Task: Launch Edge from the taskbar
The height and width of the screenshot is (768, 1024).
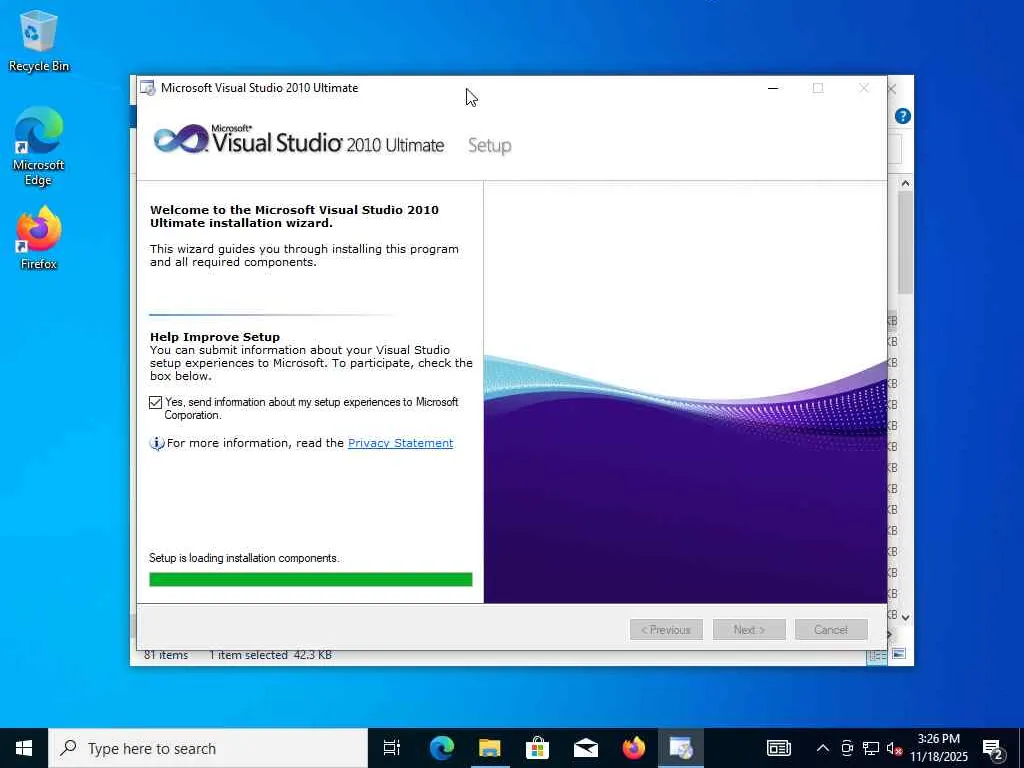Action: click(x=441, y=748)
